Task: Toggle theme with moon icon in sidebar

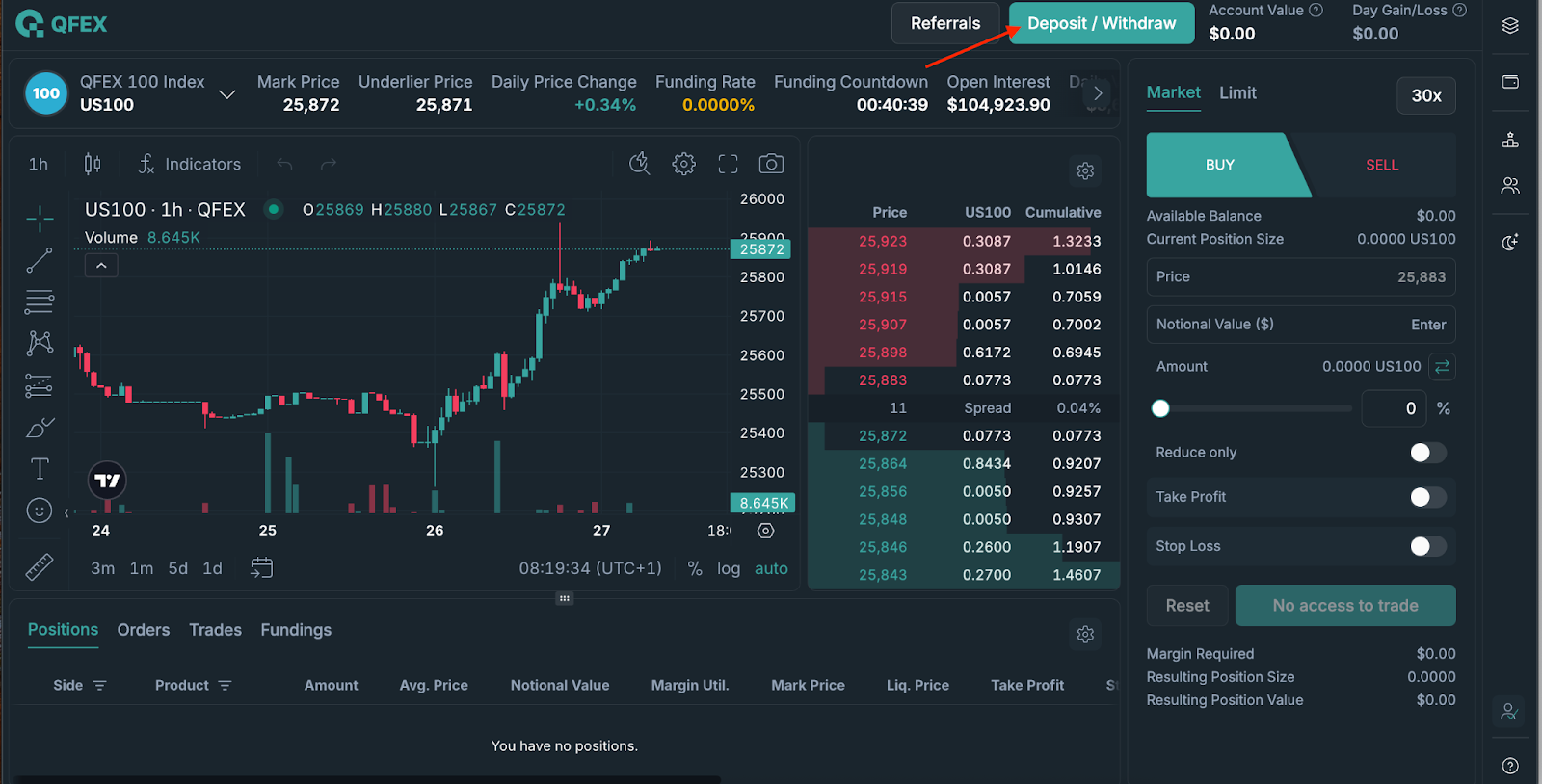Action: click(1510, 242)
